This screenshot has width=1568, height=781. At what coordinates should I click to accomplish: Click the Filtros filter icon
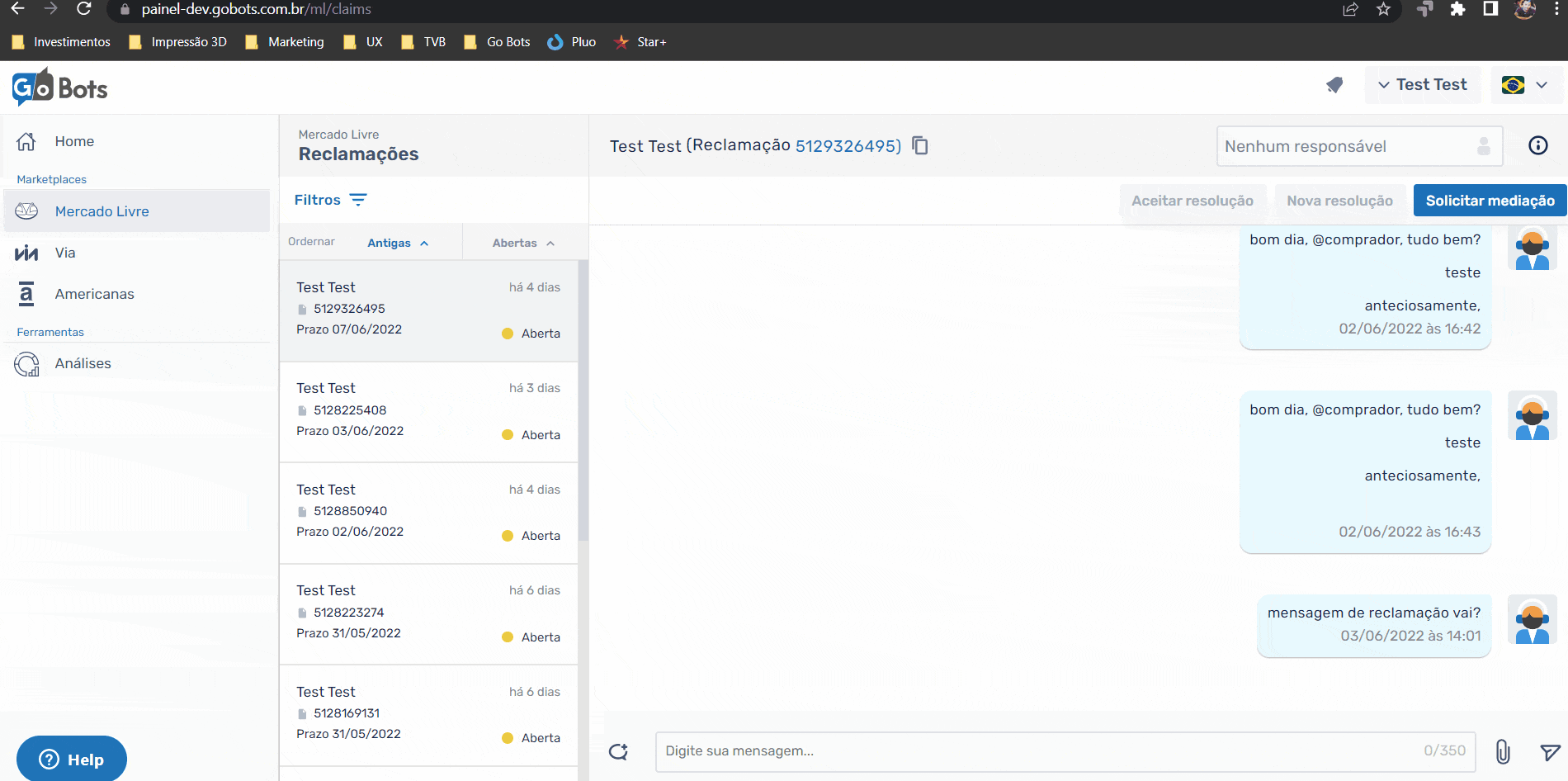click(x=358, y=200)
